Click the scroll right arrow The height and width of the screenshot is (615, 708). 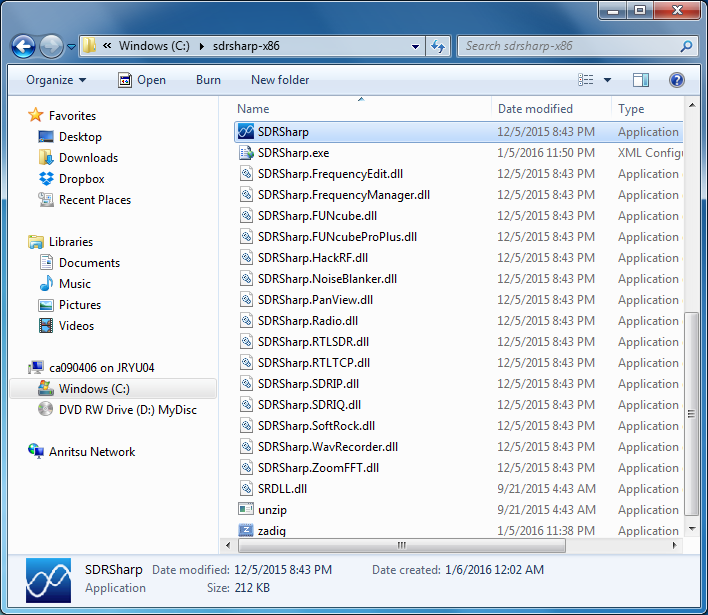pyautogui.click(x=675, y=545)
